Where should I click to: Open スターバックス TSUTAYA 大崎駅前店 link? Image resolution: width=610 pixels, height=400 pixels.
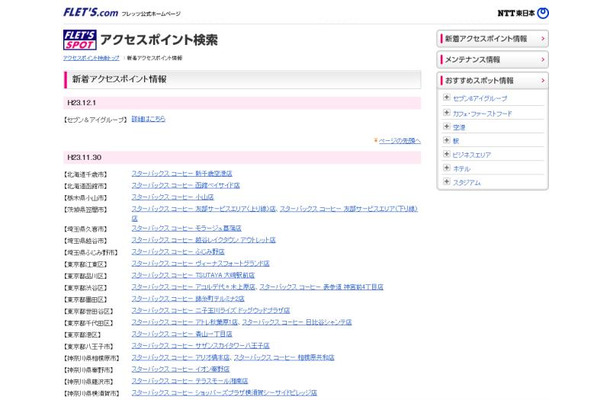[193, 275]
